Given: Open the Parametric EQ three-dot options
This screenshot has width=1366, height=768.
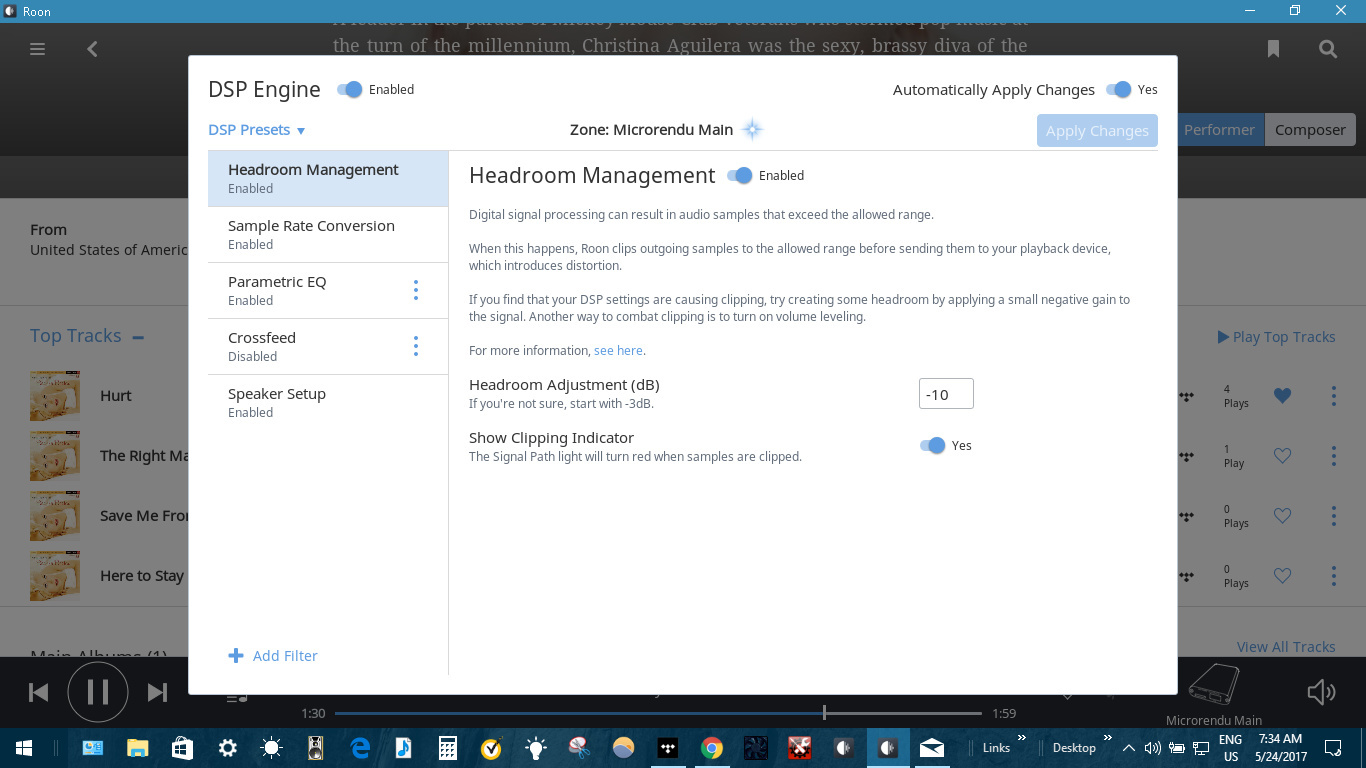Looking at the screenshot, I should (416, 290).
